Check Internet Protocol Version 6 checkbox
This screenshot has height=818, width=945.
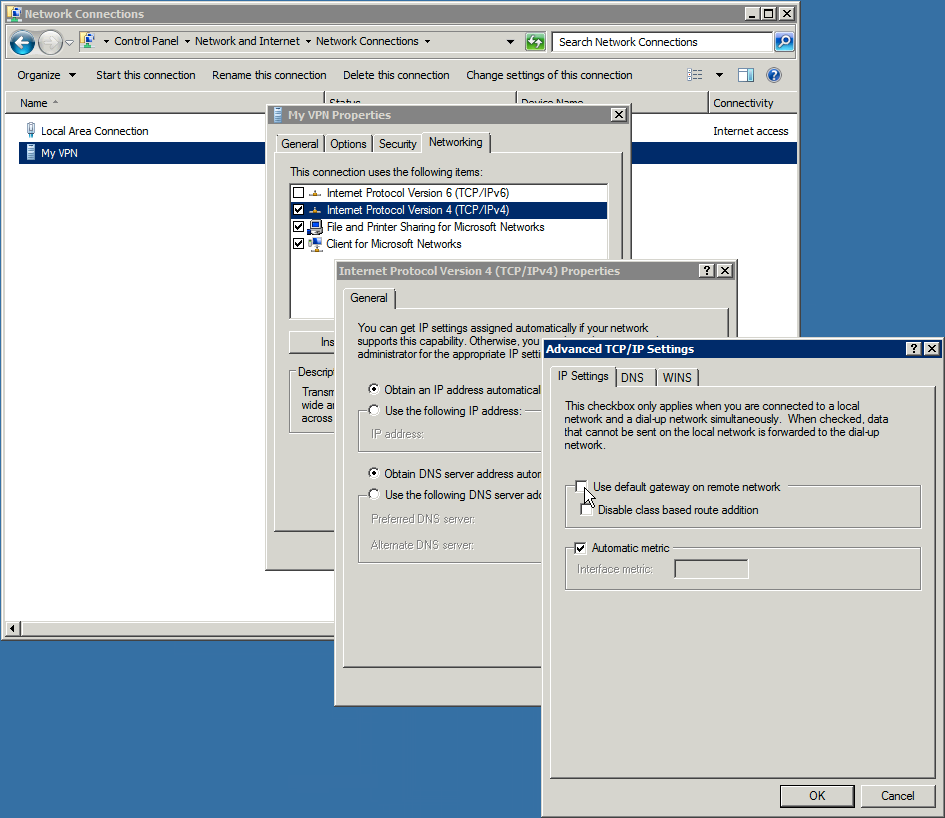[x=298, y=193]
